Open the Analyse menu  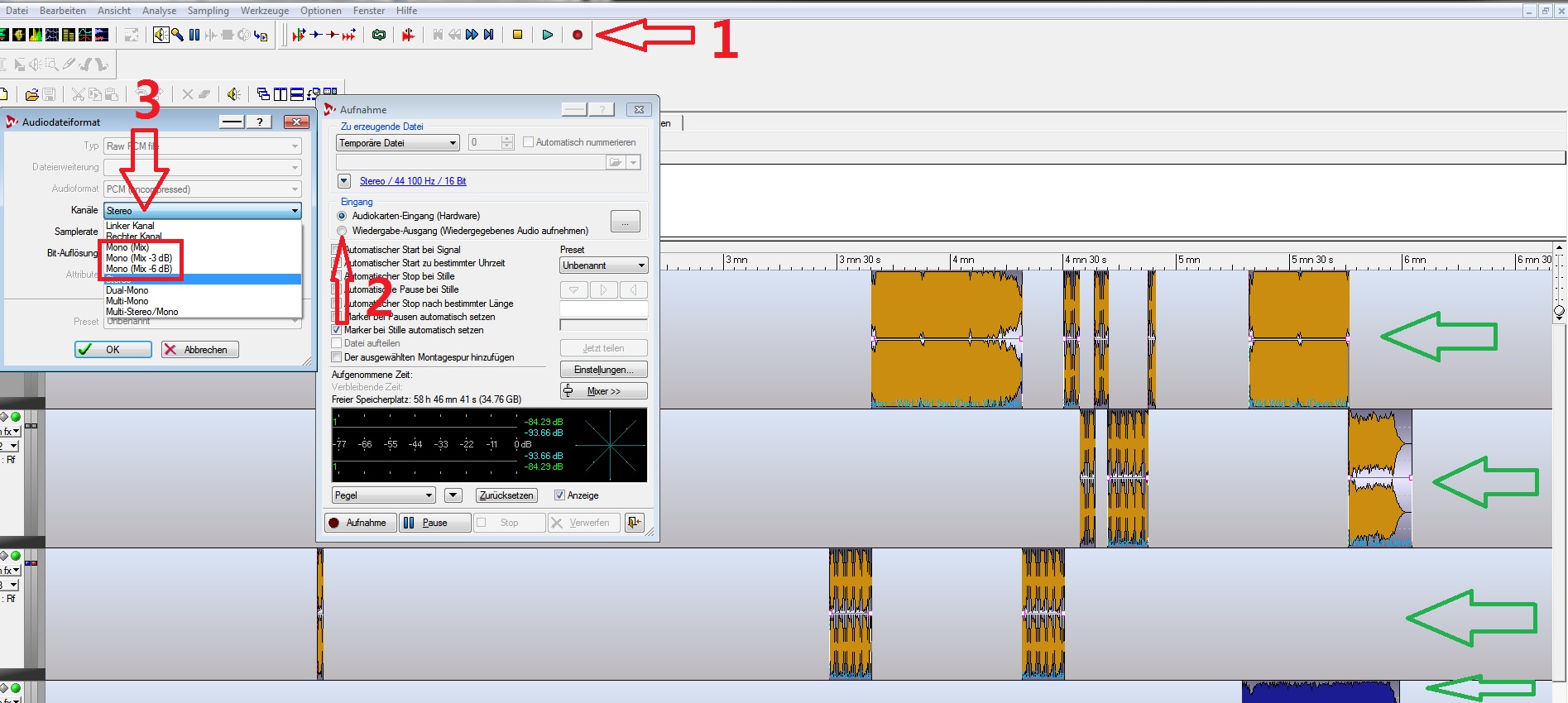(x=159, y=11)
